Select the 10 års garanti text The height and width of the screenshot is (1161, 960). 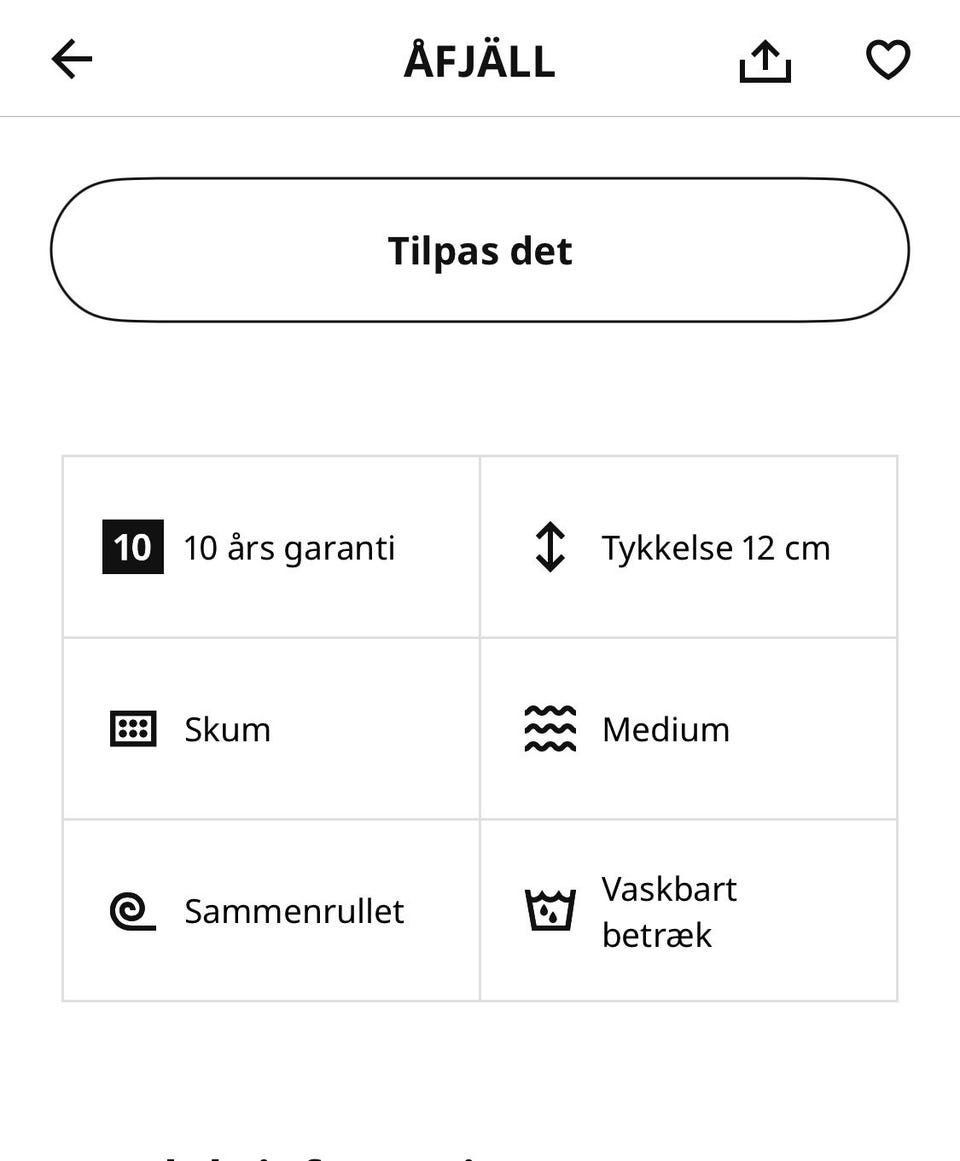click(289, 548)
